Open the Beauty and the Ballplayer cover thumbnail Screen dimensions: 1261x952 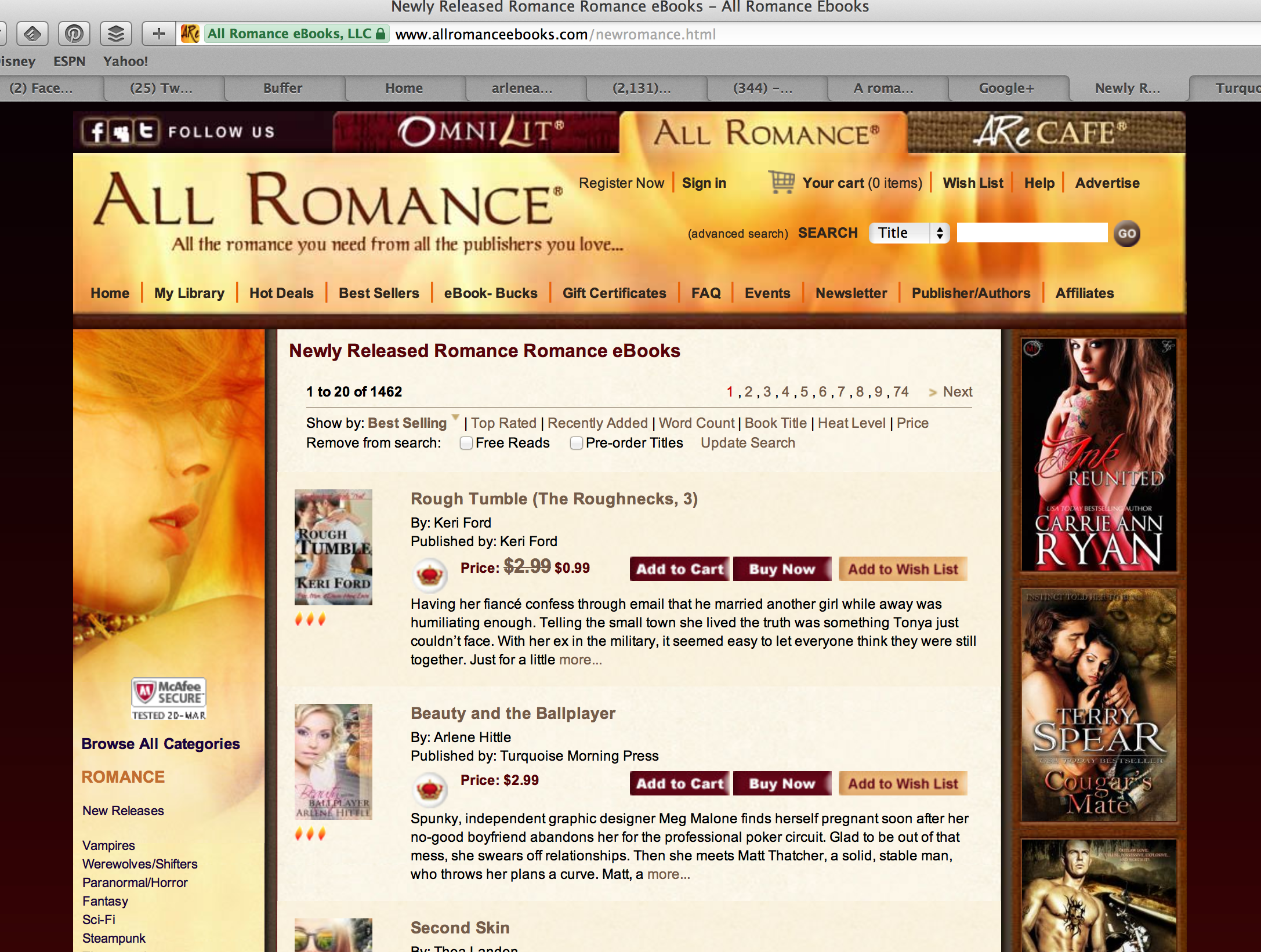(333, 761)
